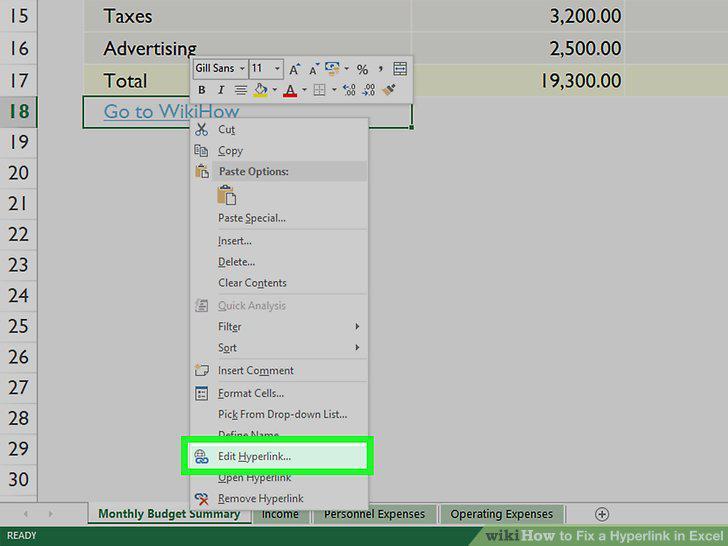Image resolution: width=728 pixels, height=546 pixels.
Task: Apply percent style format
Action: (363, 70)
